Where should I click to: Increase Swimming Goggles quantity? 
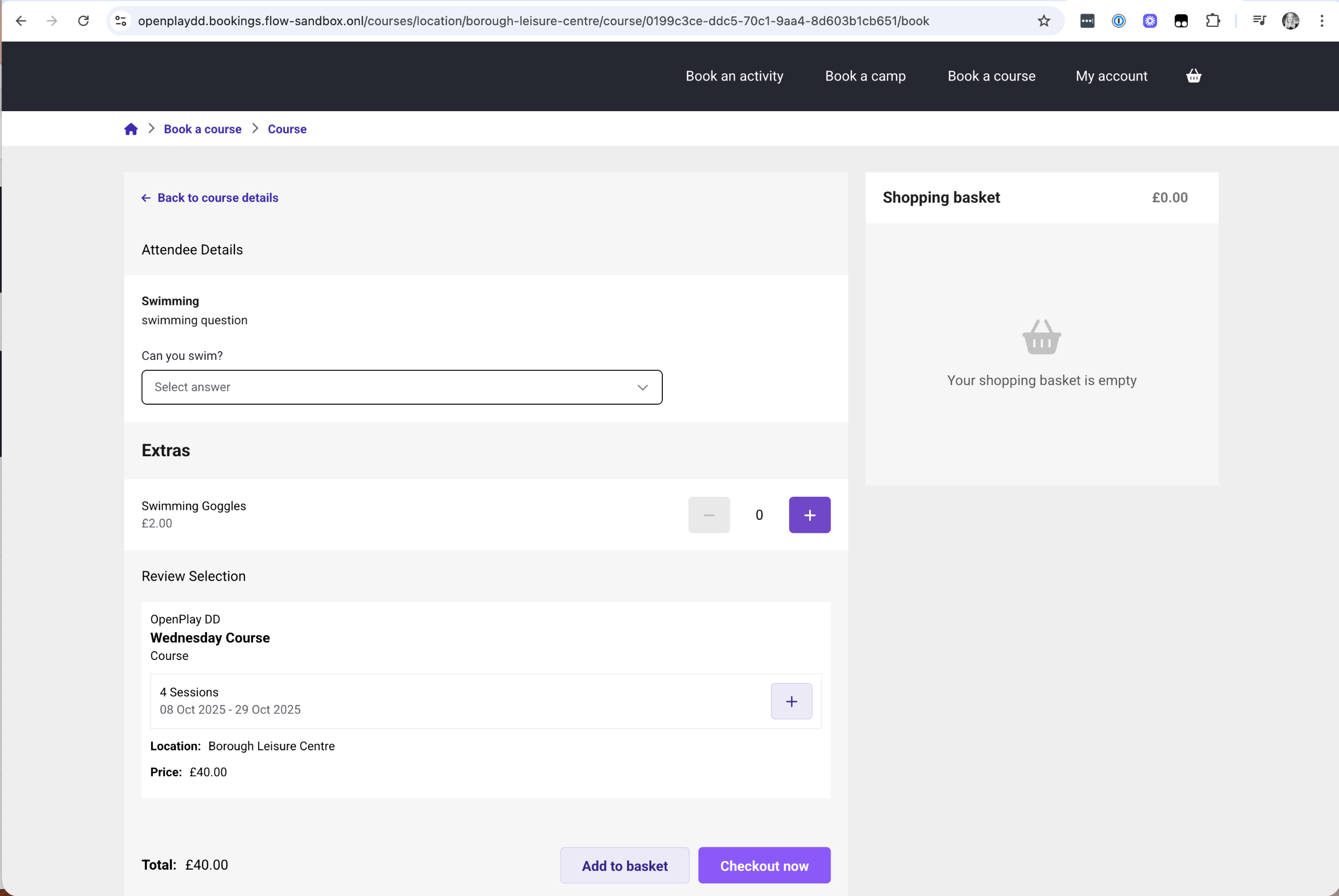[809, 515]
